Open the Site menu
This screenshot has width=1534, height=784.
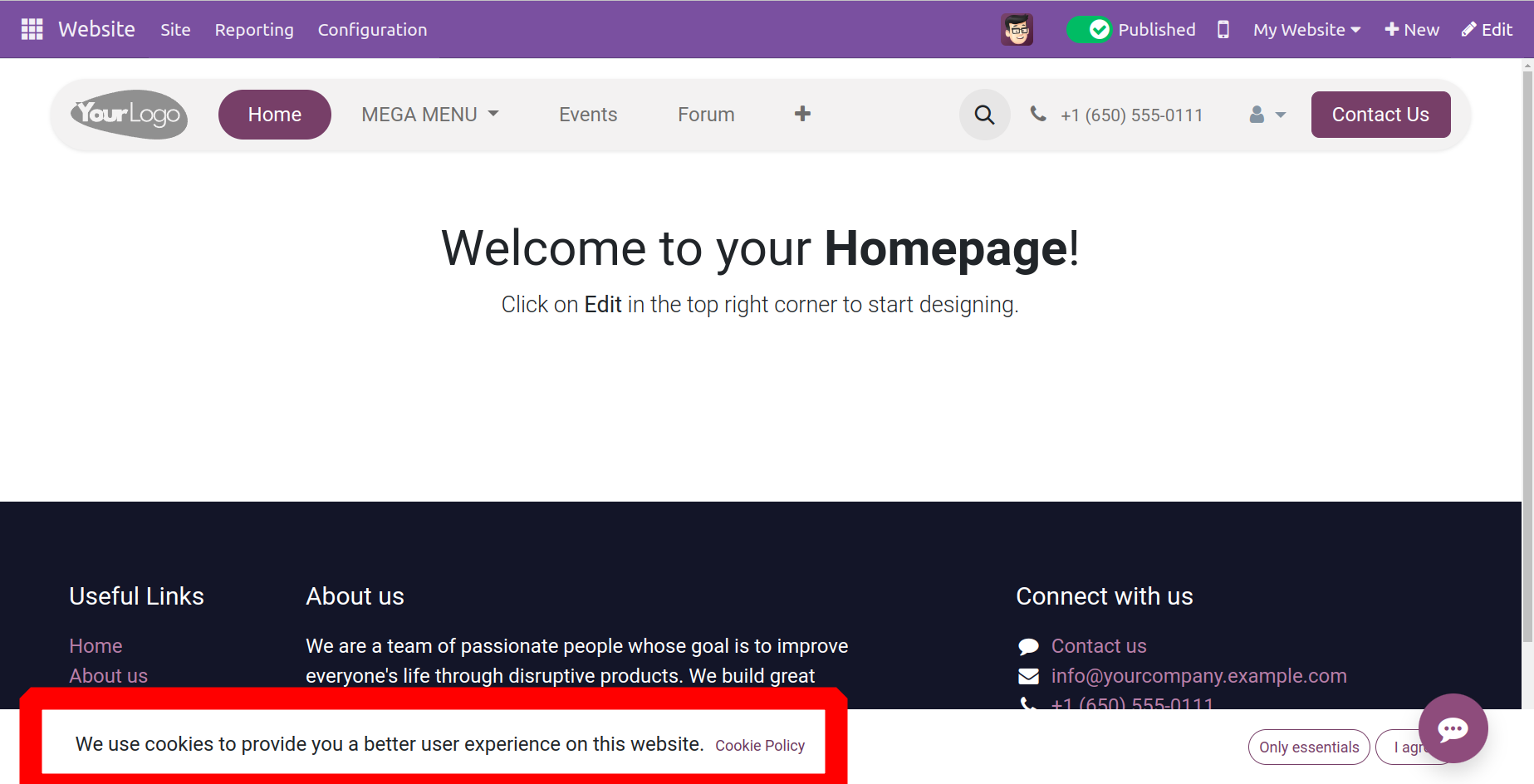tap(175, 30)
